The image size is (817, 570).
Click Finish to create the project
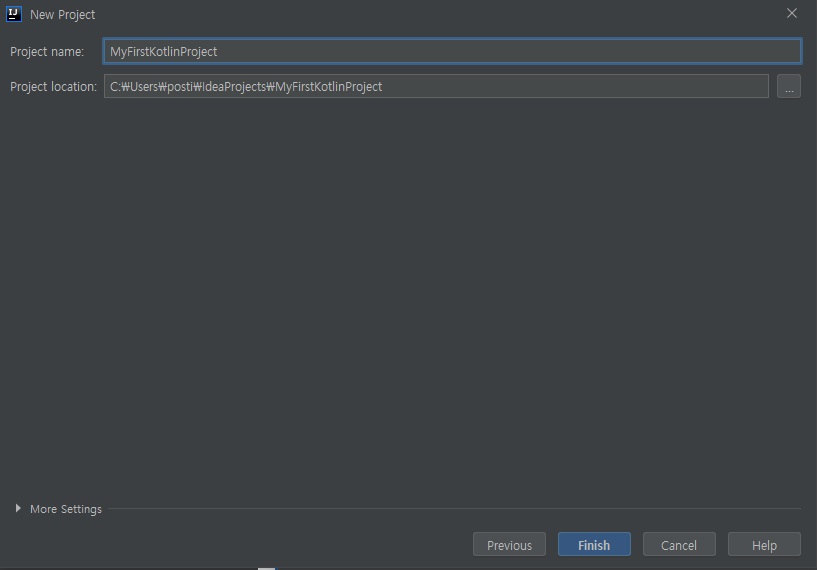click(594, 544)
